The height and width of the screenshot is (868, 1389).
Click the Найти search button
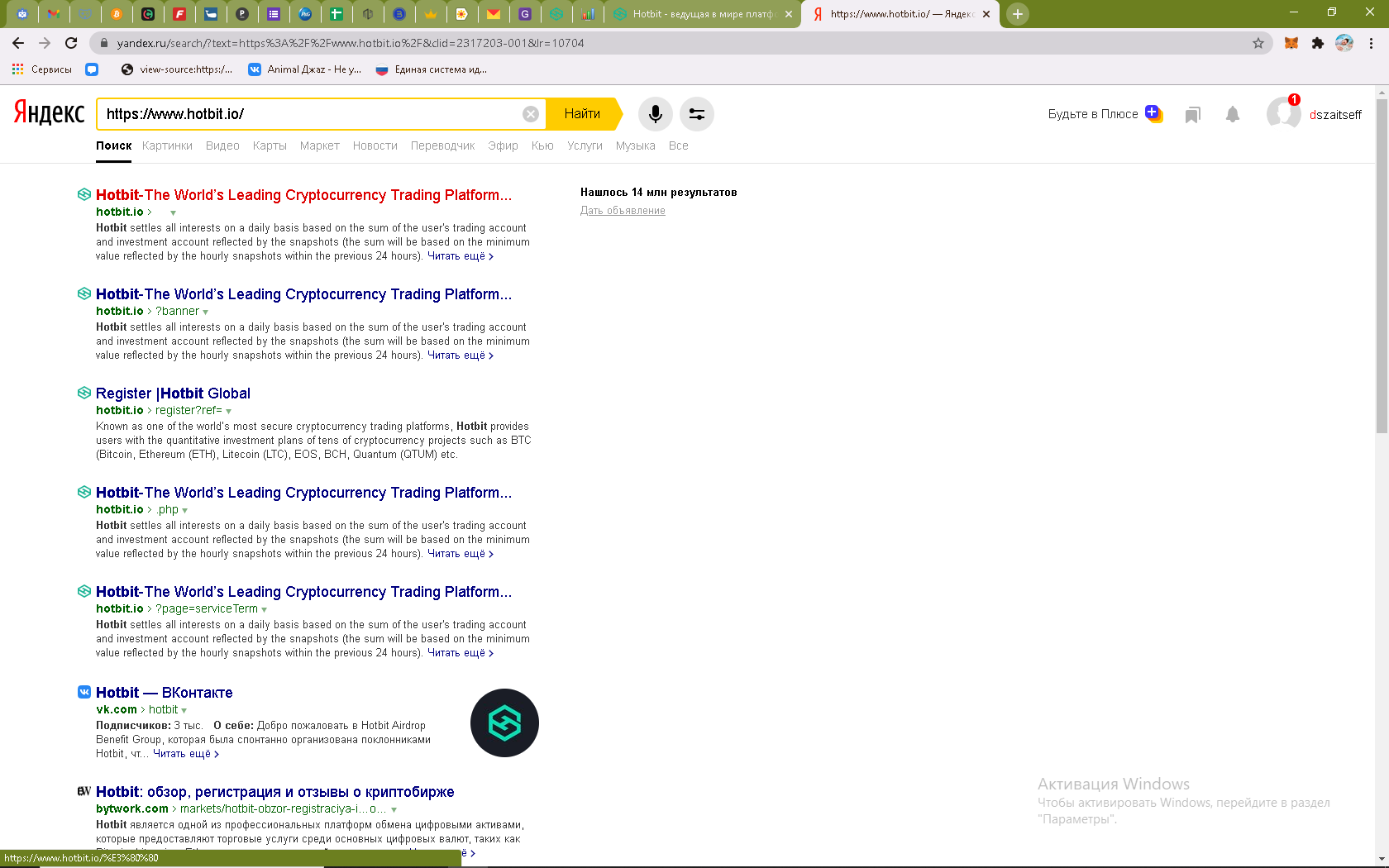point(583,114)
